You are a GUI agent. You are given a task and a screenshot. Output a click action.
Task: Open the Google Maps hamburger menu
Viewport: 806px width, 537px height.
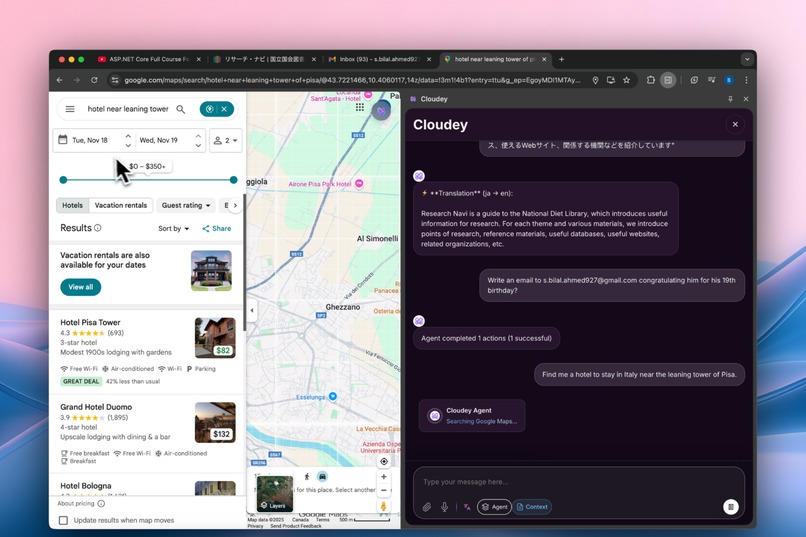click(x=70, y=109)
